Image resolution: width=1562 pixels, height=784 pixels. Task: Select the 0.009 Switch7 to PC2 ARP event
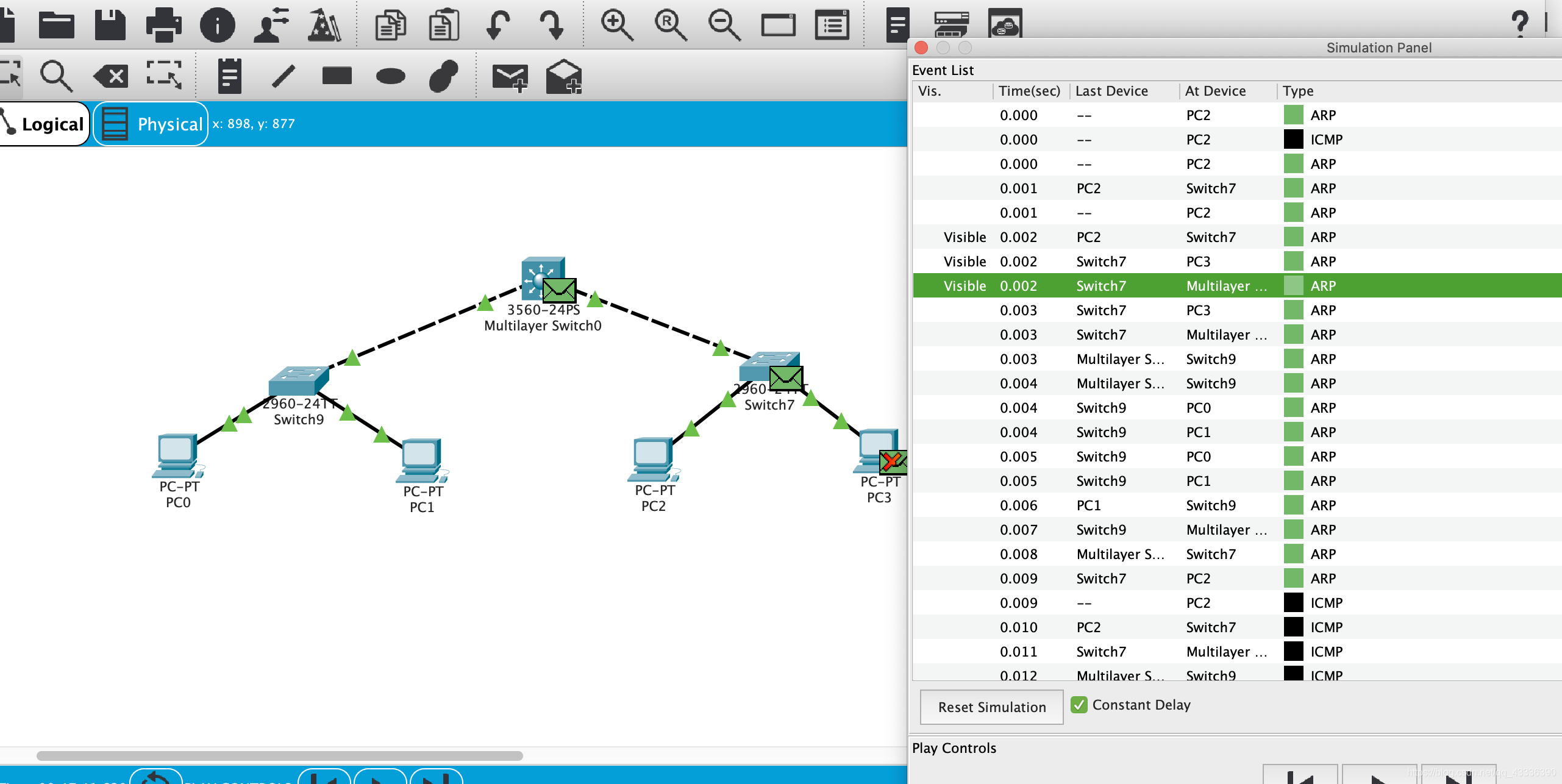(x=1237, y=579)
